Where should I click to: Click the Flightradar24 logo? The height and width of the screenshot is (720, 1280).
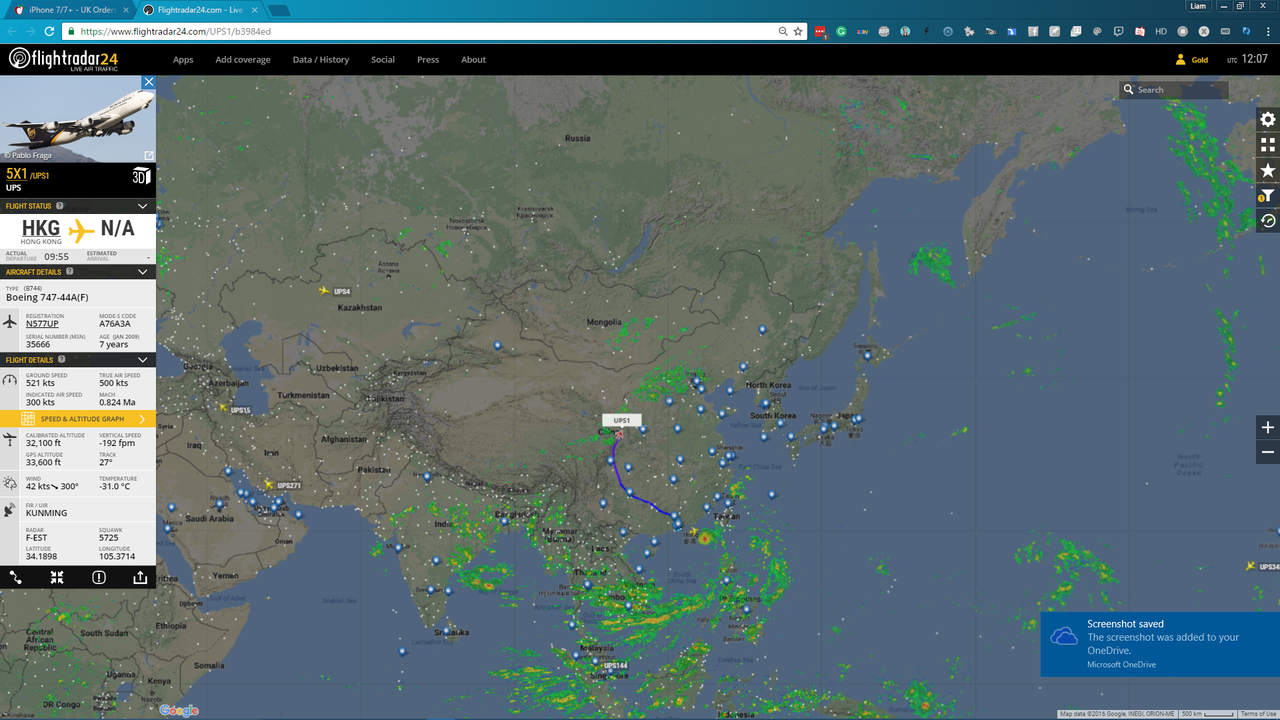[64, 59]
